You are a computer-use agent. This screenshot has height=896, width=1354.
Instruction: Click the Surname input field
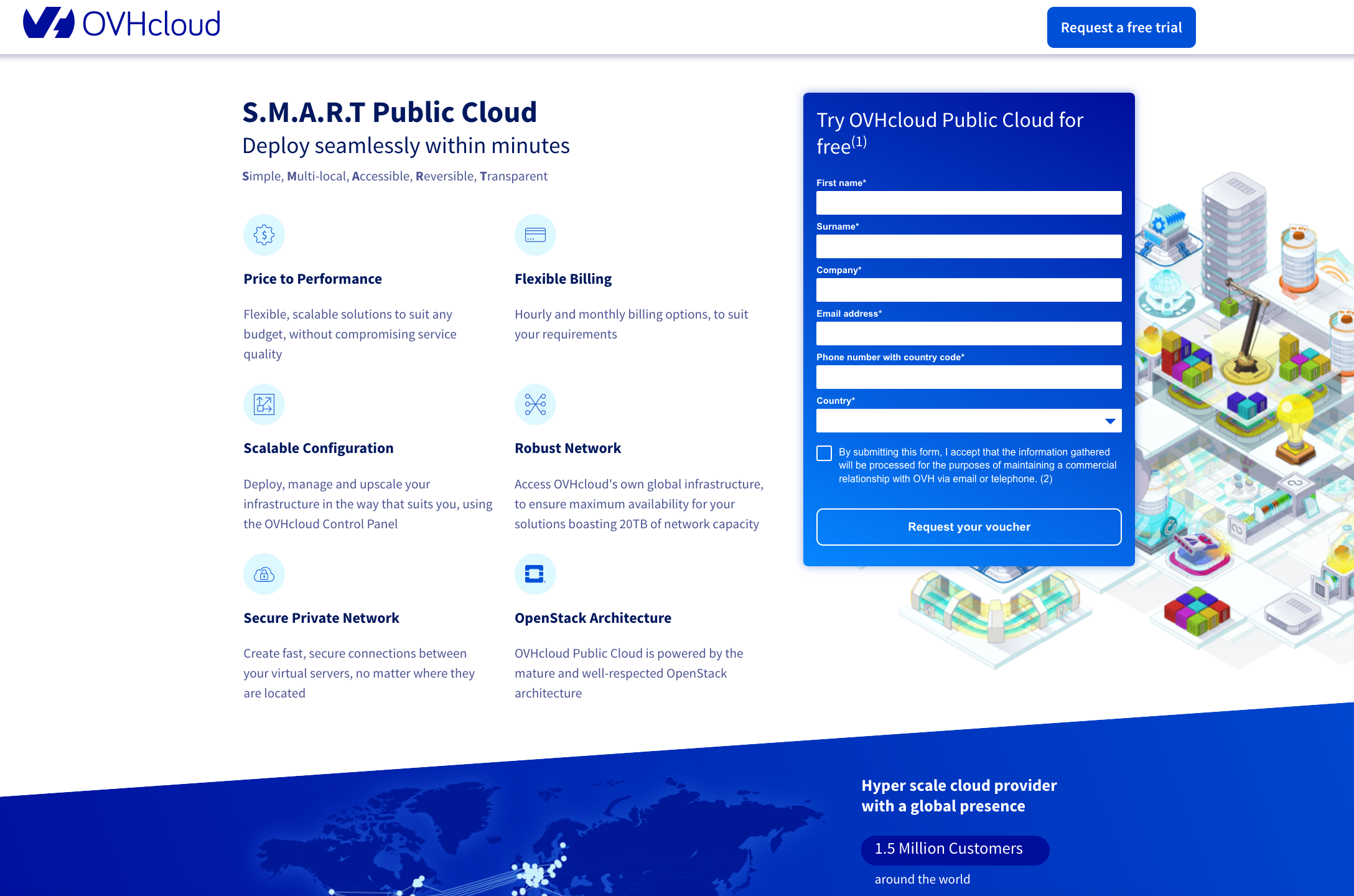coord(969,246)
